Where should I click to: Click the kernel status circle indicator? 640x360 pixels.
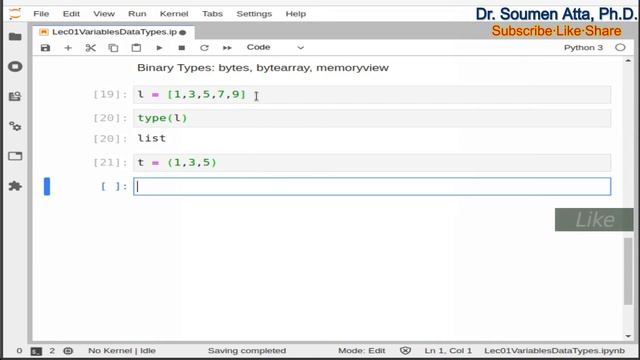pos(620,47)
